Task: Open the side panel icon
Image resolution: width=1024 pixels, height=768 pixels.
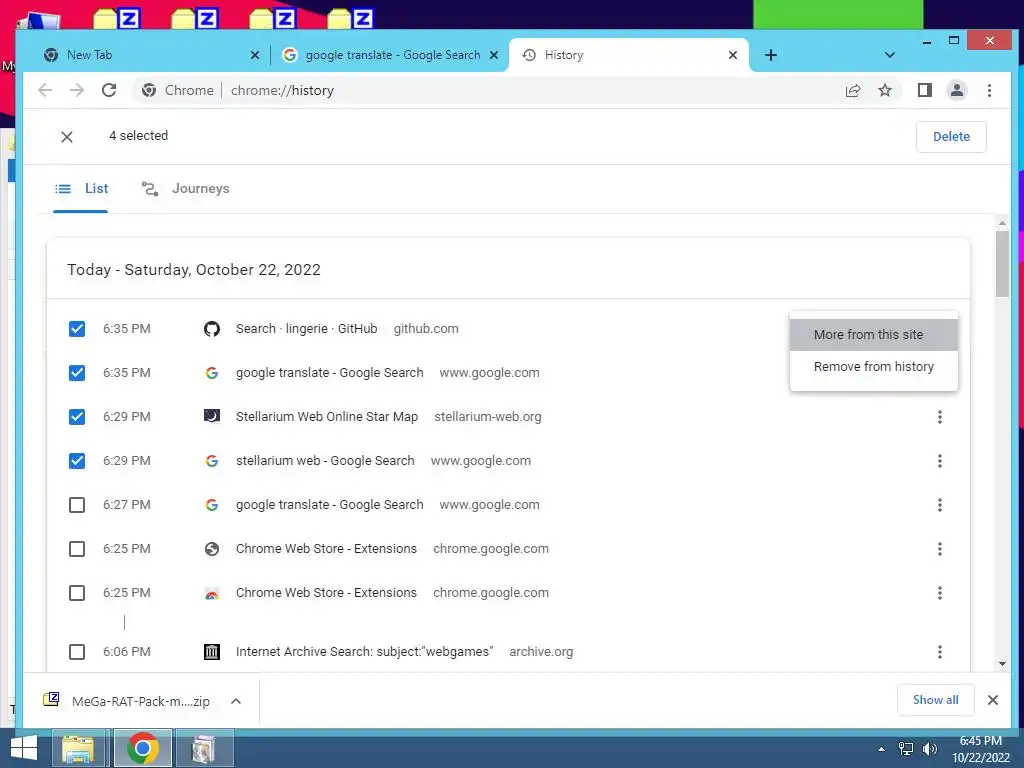Action: coord(925,90)
